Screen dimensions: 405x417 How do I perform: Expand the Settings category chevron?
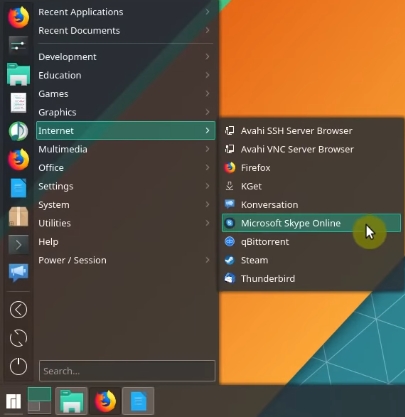pyautogui.click(x=207, y=186)
